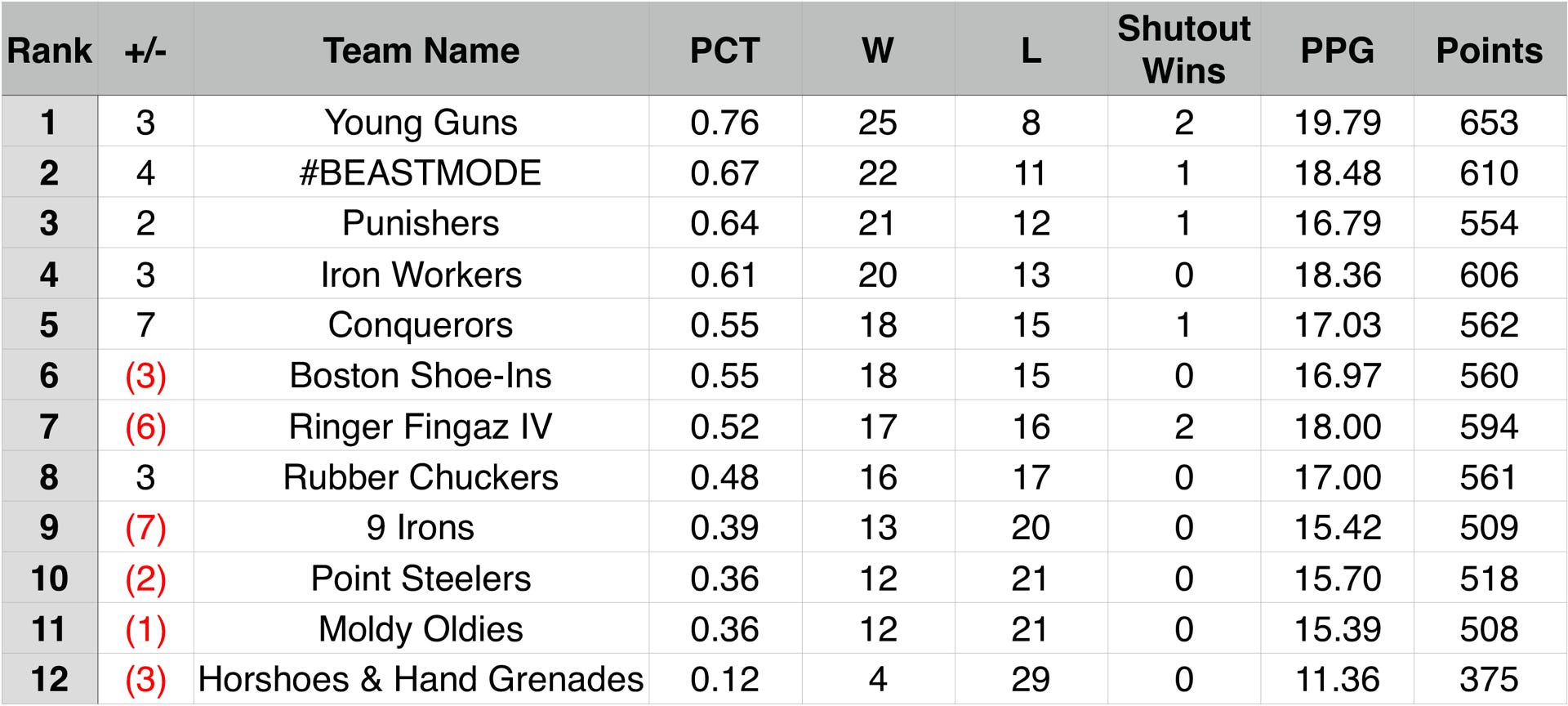Image resolution: width=1568 pixels, height=706 pixels.
Task: Select the Conquerors team name
Action: click(x=421, y=325)
